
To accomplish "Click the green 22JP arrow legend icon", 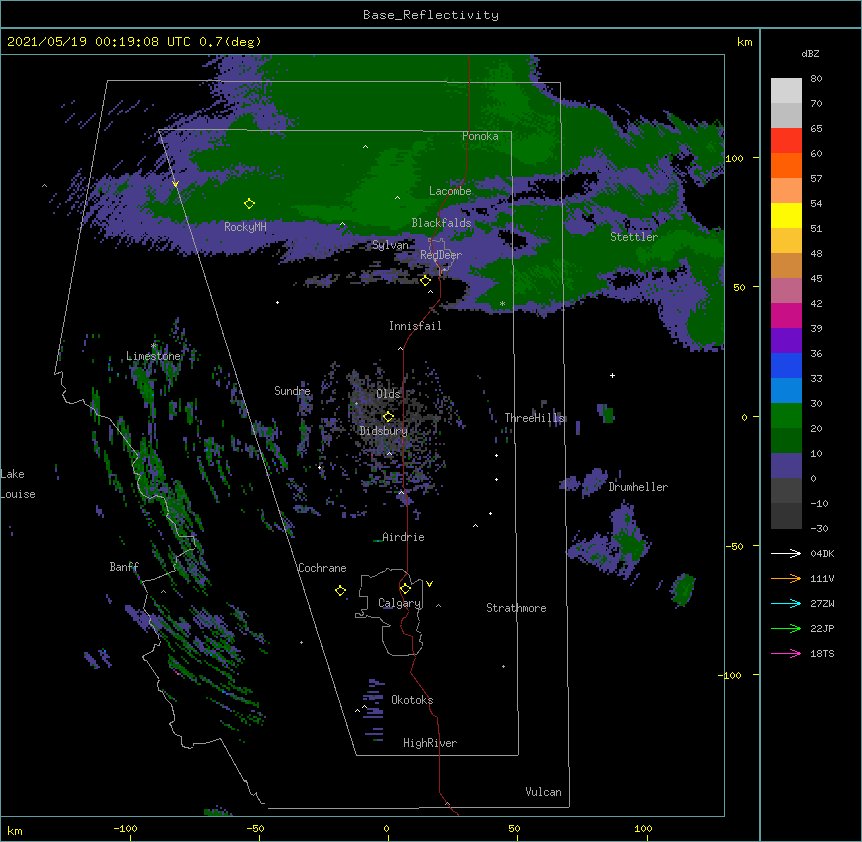I will (x=786, y=629).
